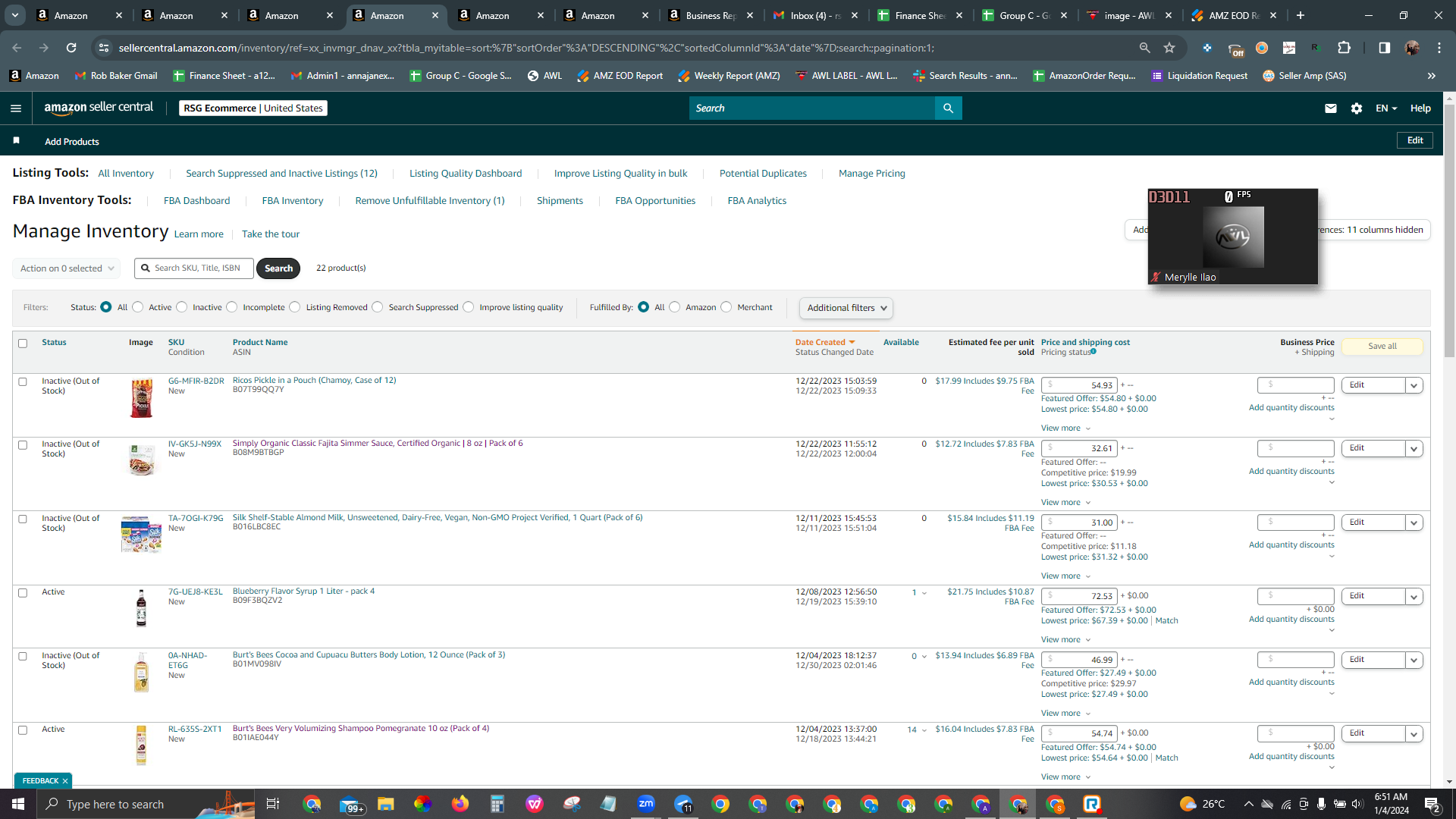Select the Active status filter radio
Image resolution: width=1456 pixels, height=819 pixels.
click(x=137, y=307)
